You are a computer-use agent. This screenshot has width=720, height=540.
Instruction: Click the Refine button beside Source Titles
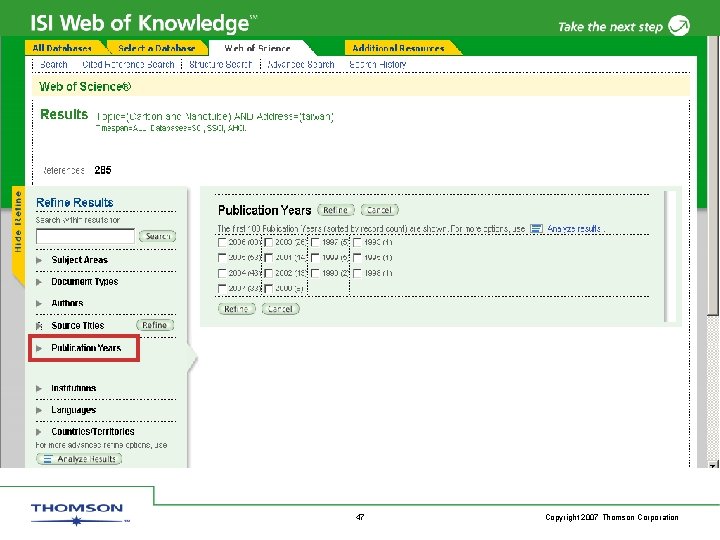tap(155, 325)
